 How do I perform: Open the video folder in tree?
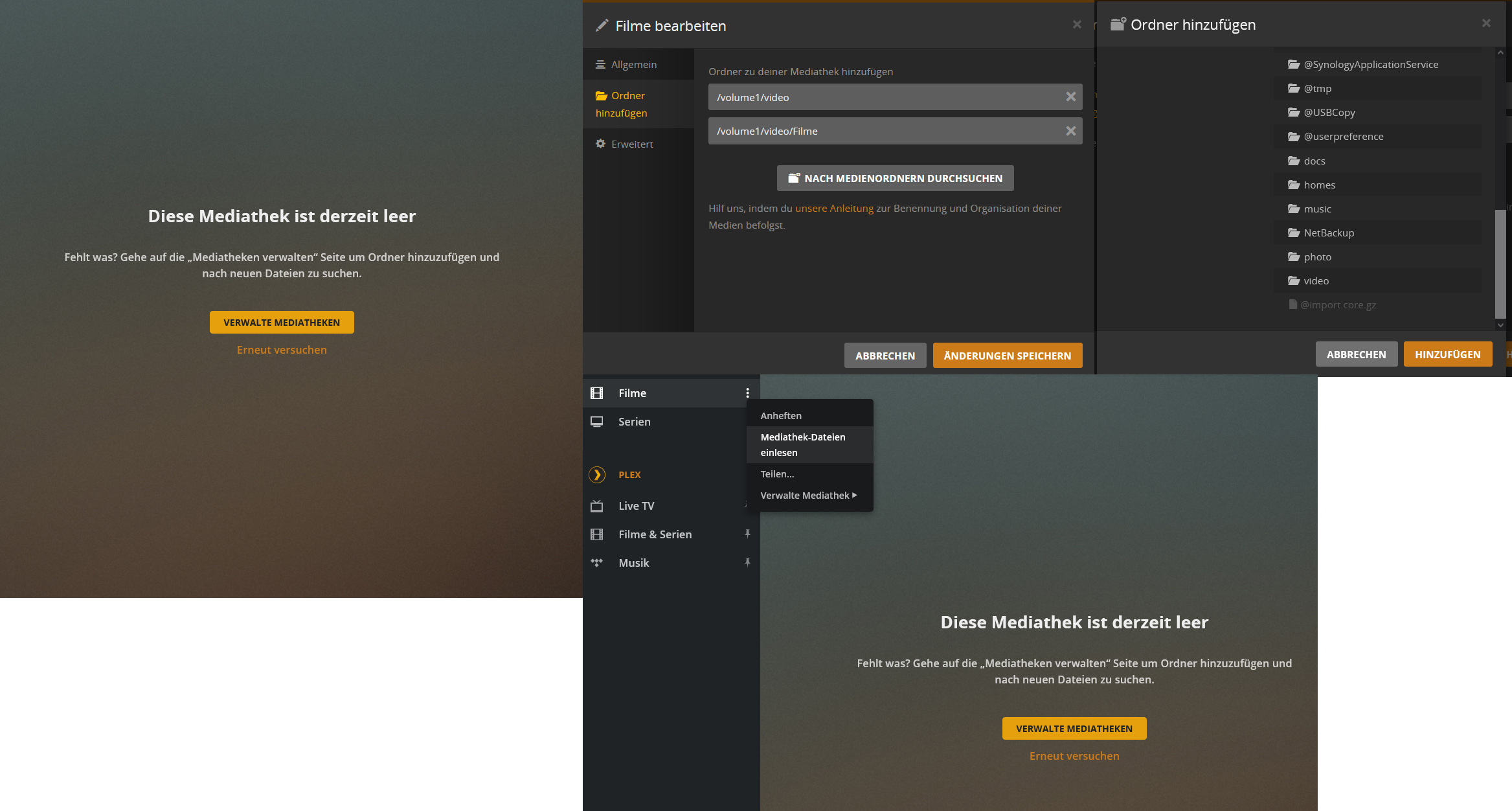tap(1316, 281)
